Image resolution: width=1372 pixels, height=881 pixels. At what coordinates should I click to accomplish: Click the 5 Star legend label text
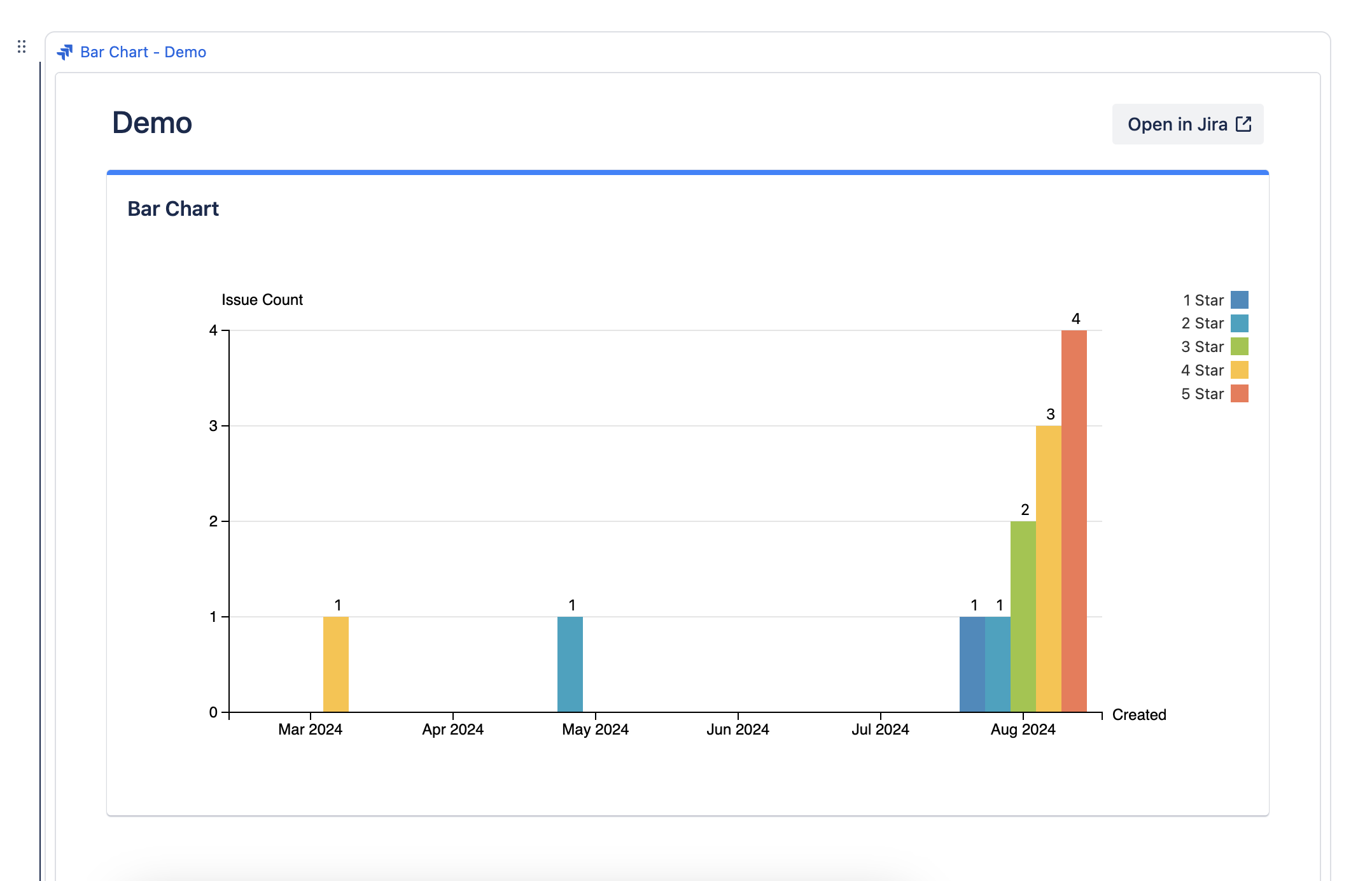click(x=1202, y=394)
